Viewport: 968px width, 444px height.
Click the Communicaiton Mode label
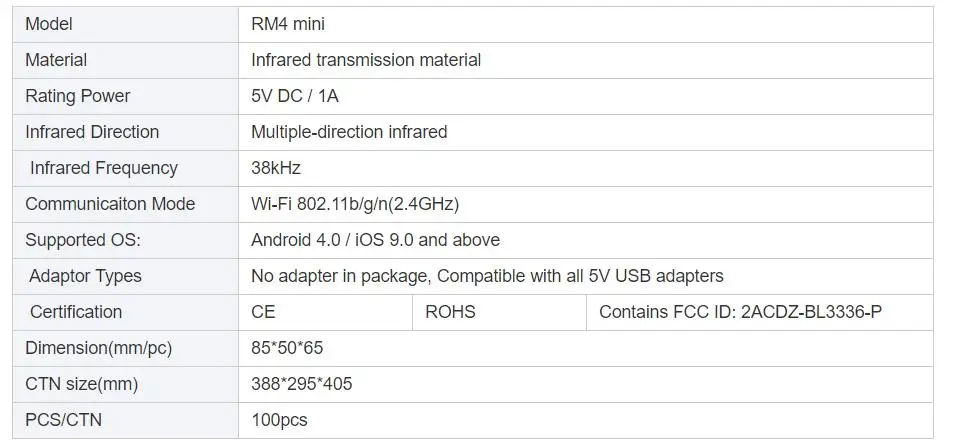pos(110,204)
